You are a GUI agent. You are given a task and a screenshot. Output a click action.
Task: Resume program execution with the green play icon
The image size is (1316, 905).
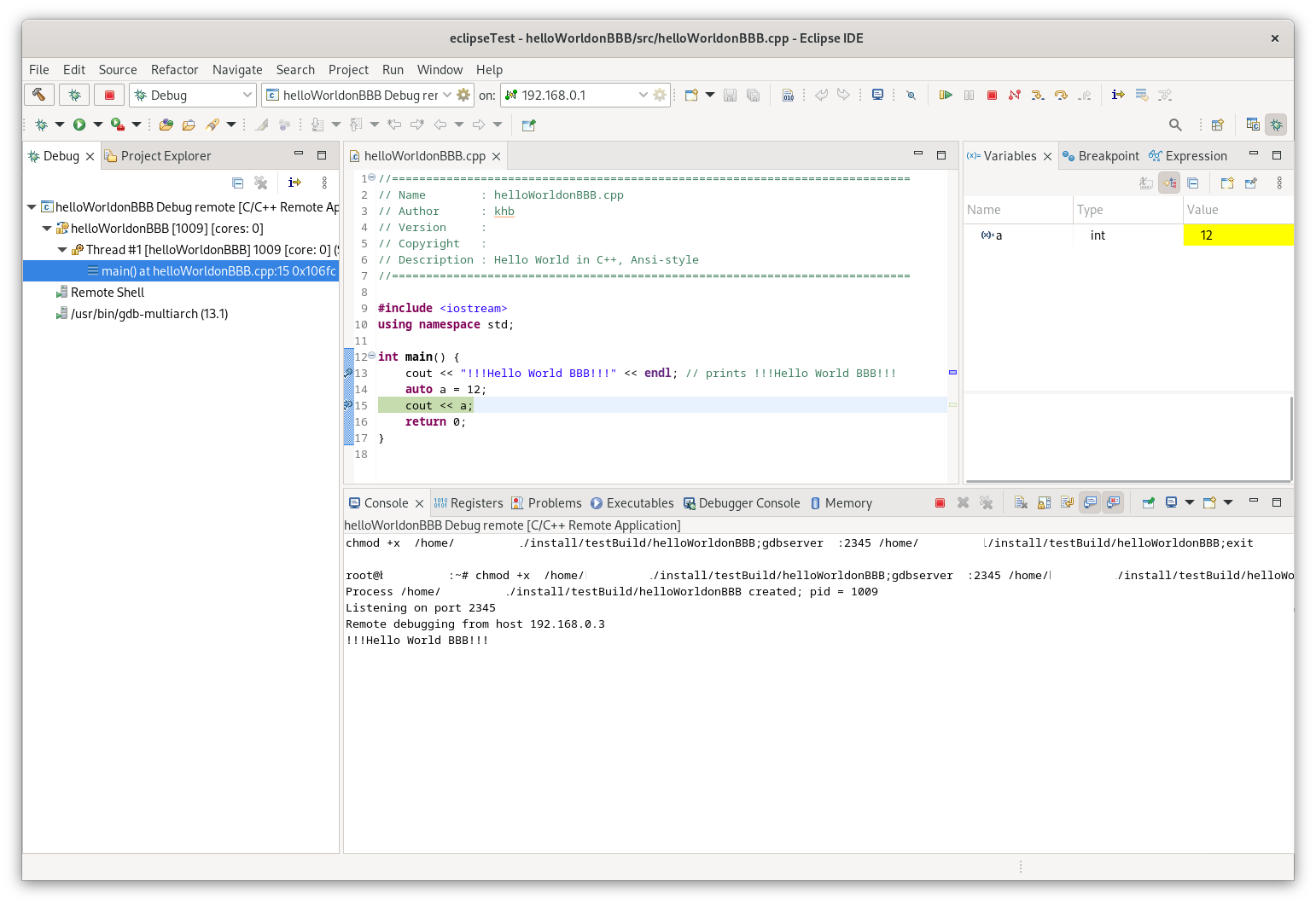tap(945, 94)
